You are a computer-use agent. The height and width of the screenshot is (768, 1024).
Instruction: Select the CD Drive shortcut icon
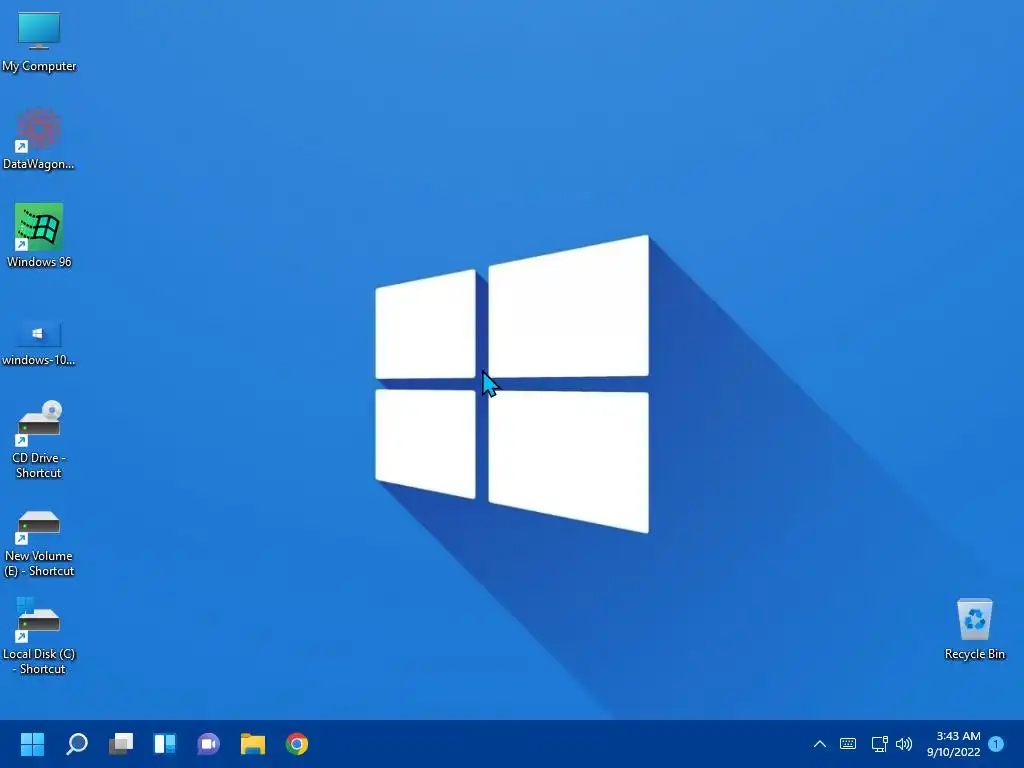[x=39, y=422]
